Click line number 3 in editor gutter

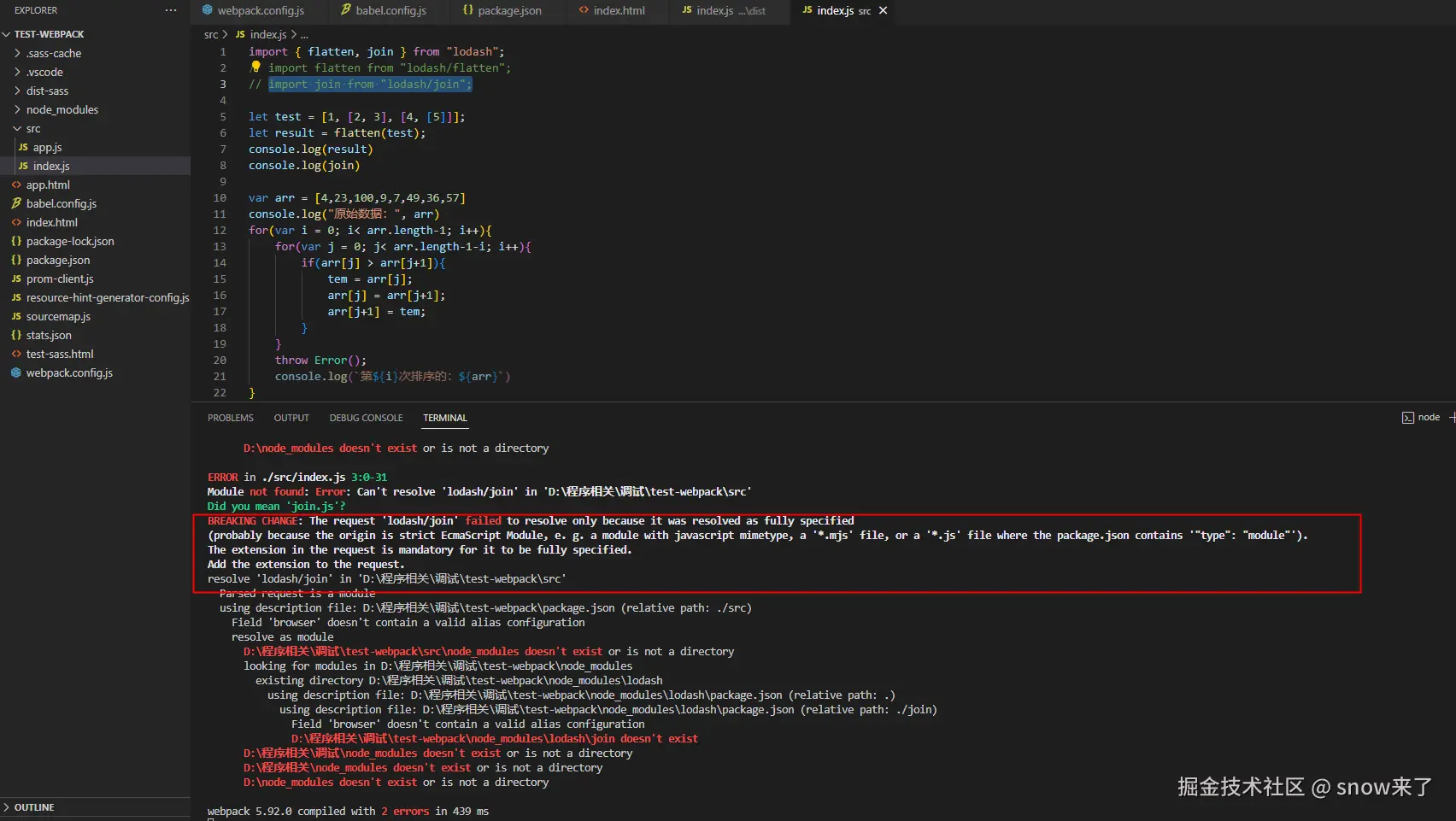(x=223, y=84)
